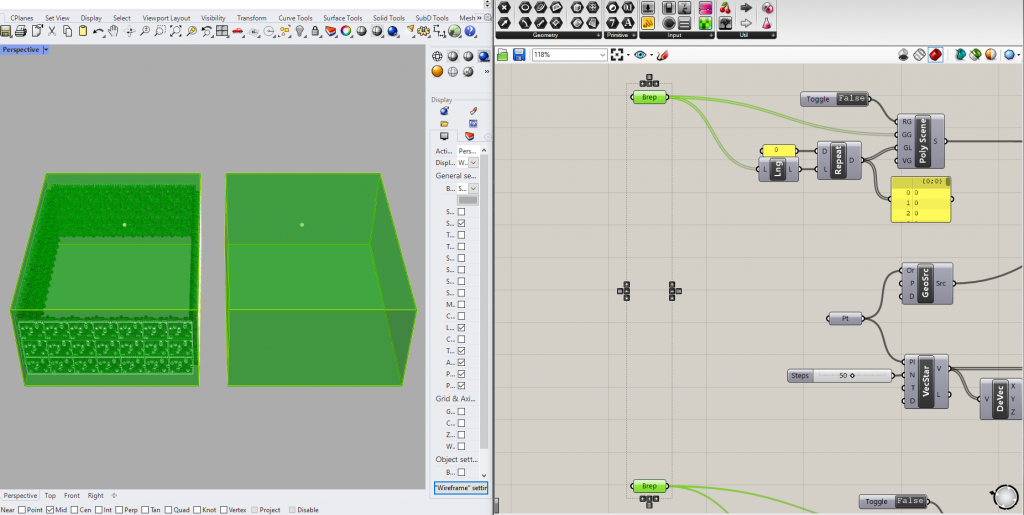The image size is (1024, 515).
Task: Select the Pt point parameter
Action: [845, 319]
